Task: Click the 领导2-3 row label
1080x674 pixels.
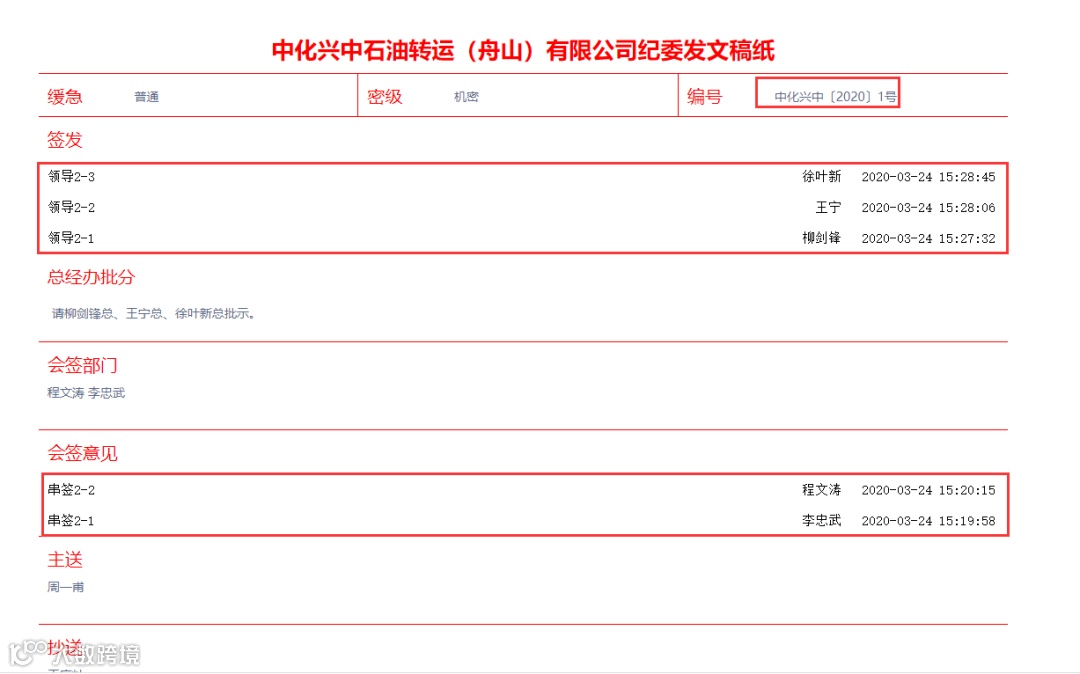Action: pyautogui.click(x=71, y=177)
